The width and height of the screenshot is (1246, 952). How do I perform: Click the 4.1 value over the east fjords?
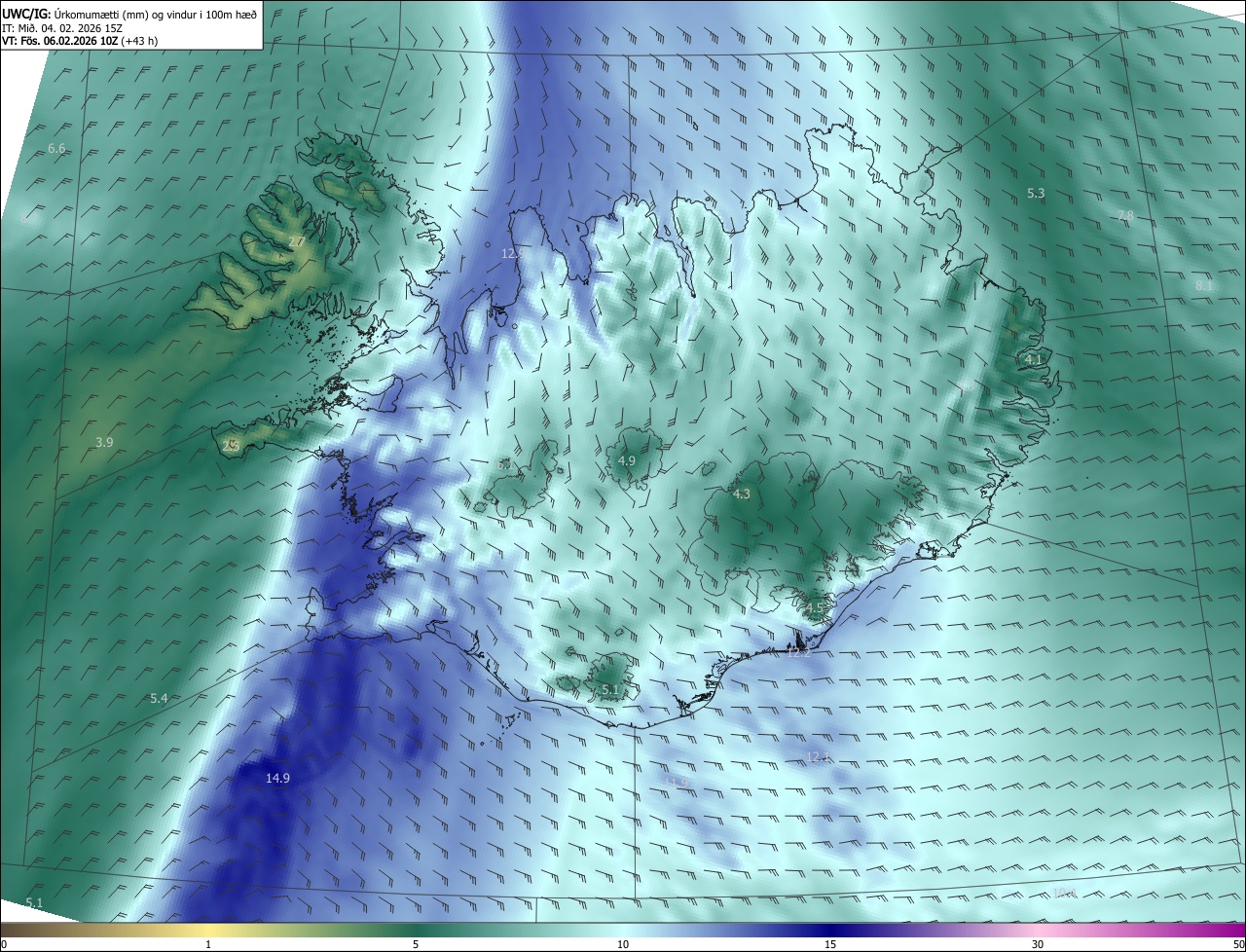1034,359
